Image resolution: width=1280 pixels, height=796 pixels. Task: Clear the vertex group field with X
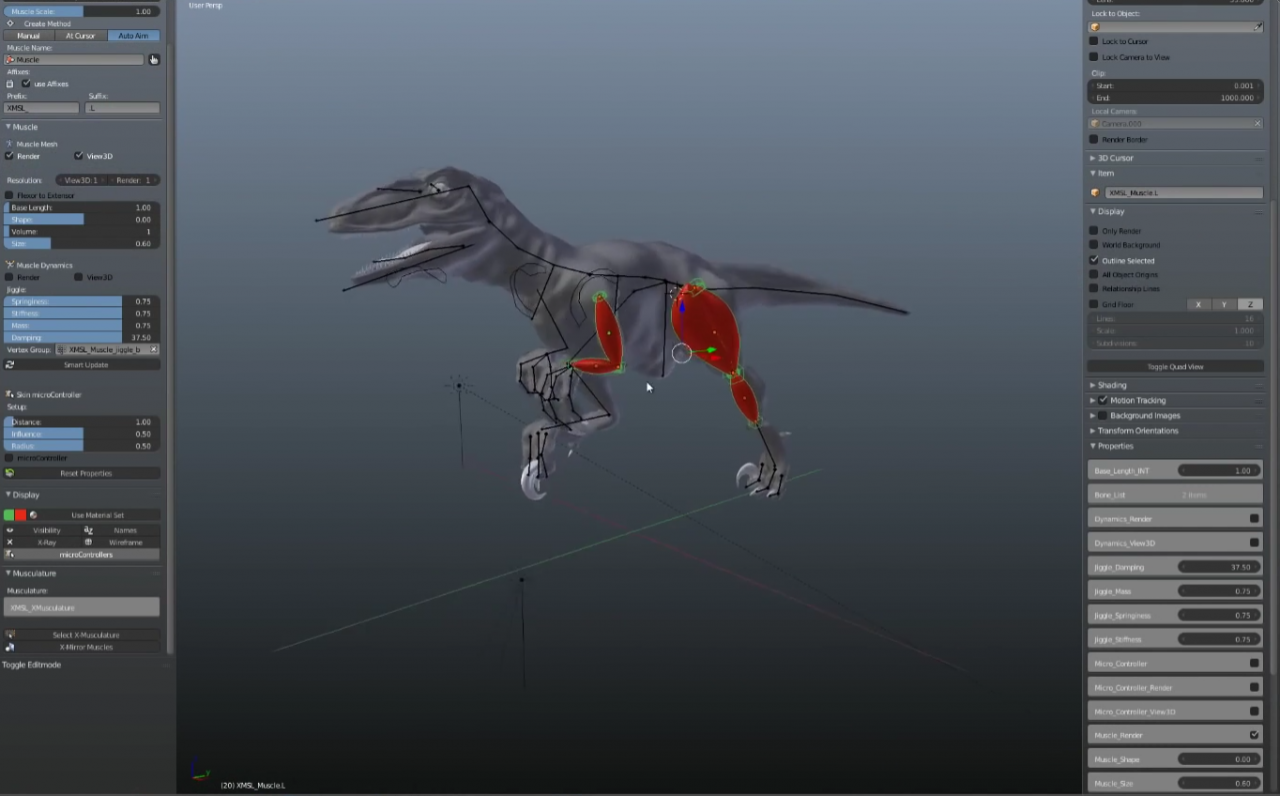pyautogui.click(x=153, y=350)
